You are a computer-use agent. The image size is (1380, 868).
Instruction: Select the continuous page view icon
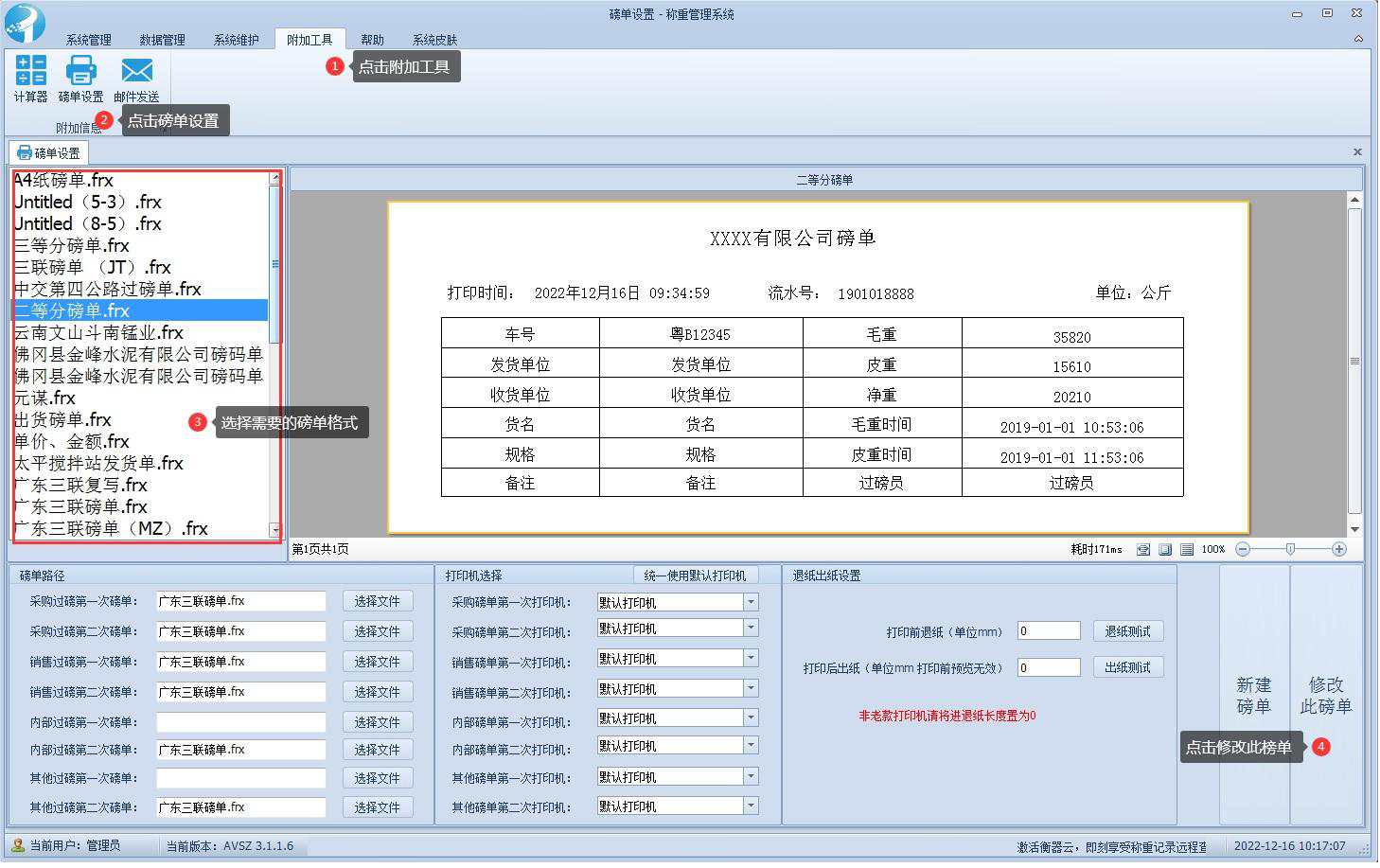point(1187,550)
